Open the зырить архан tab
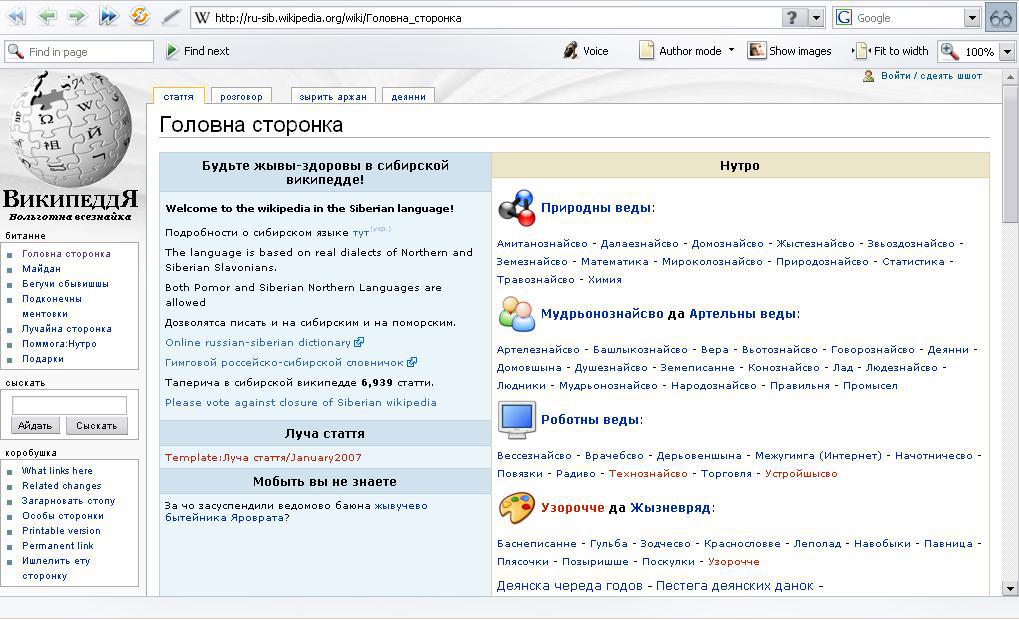 point(333,96)
